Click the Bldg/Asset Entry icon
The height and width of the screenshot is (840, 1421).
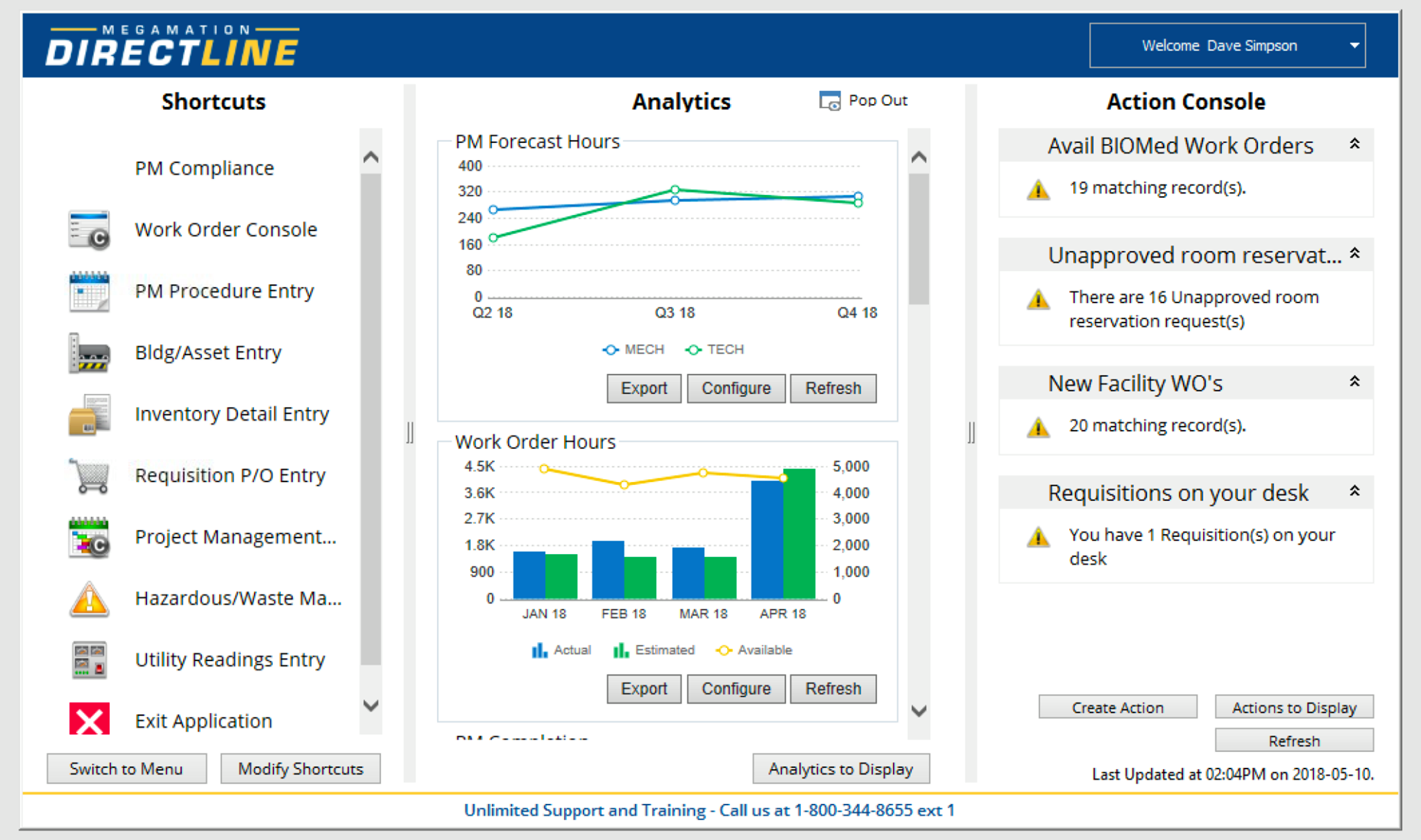click(x=88, y=352)
